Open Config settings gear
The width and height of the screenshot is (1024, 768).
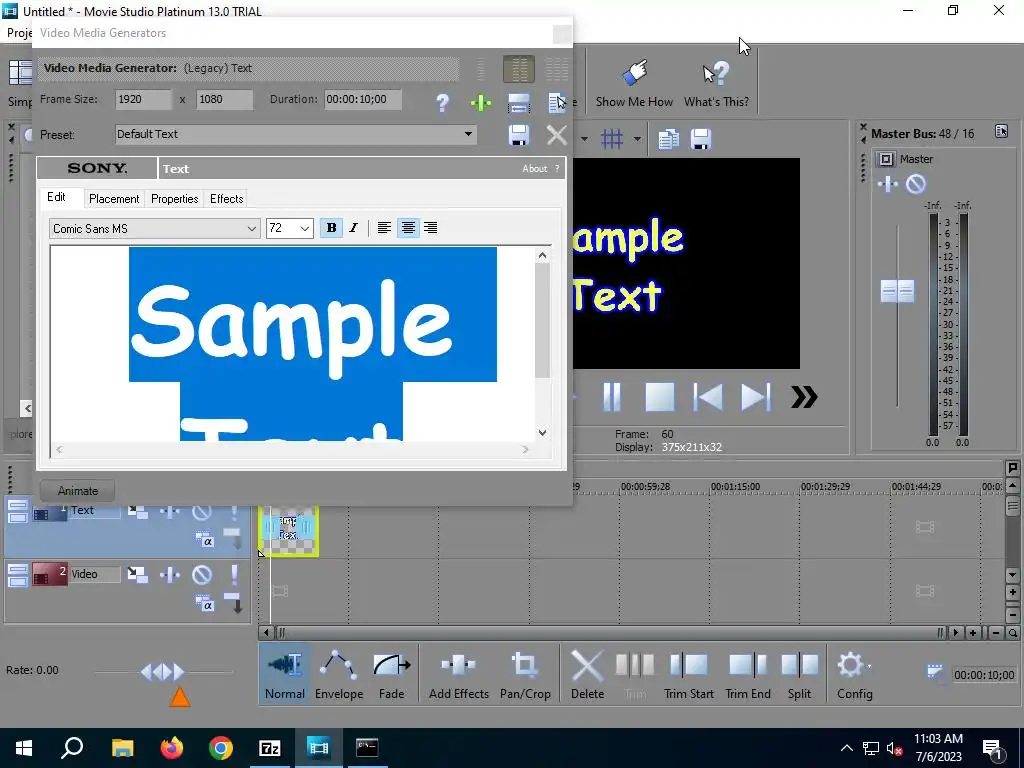pyautogui.click(x=854, y=675)
